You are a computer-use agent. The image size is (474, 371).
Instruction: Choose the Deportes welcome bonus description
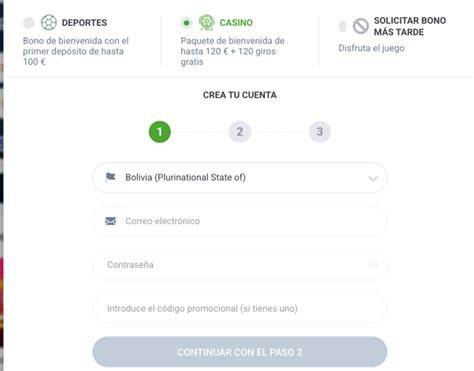[76, 51]
